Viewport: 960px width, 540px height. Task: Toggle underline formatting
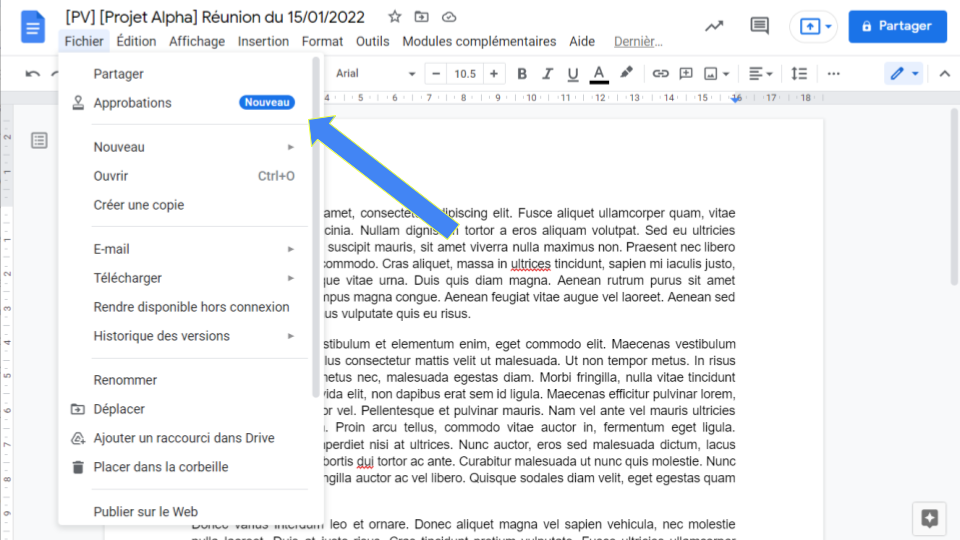coord(573,74)
